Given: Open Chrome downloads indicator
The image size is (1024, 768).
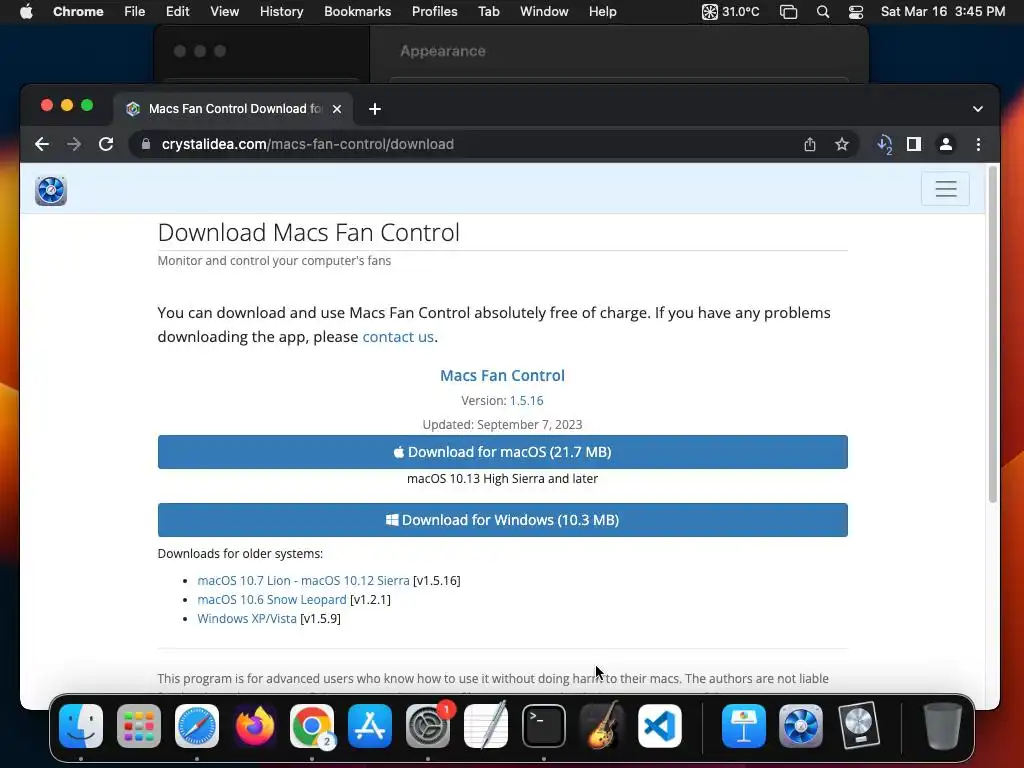Looking at the screenshot, I should point(884,144).
